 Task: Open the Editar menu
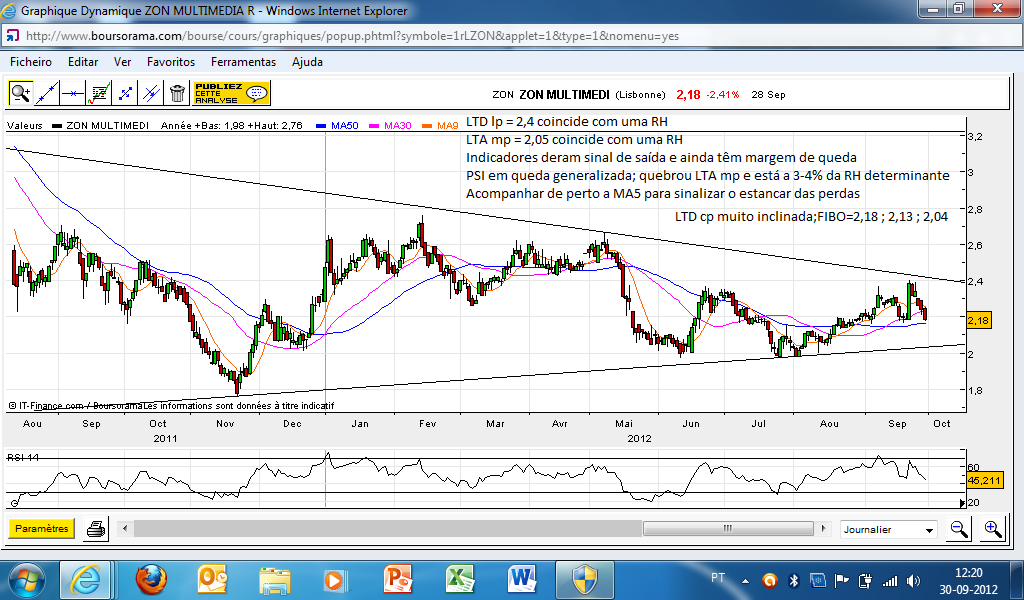coord(83,62)
